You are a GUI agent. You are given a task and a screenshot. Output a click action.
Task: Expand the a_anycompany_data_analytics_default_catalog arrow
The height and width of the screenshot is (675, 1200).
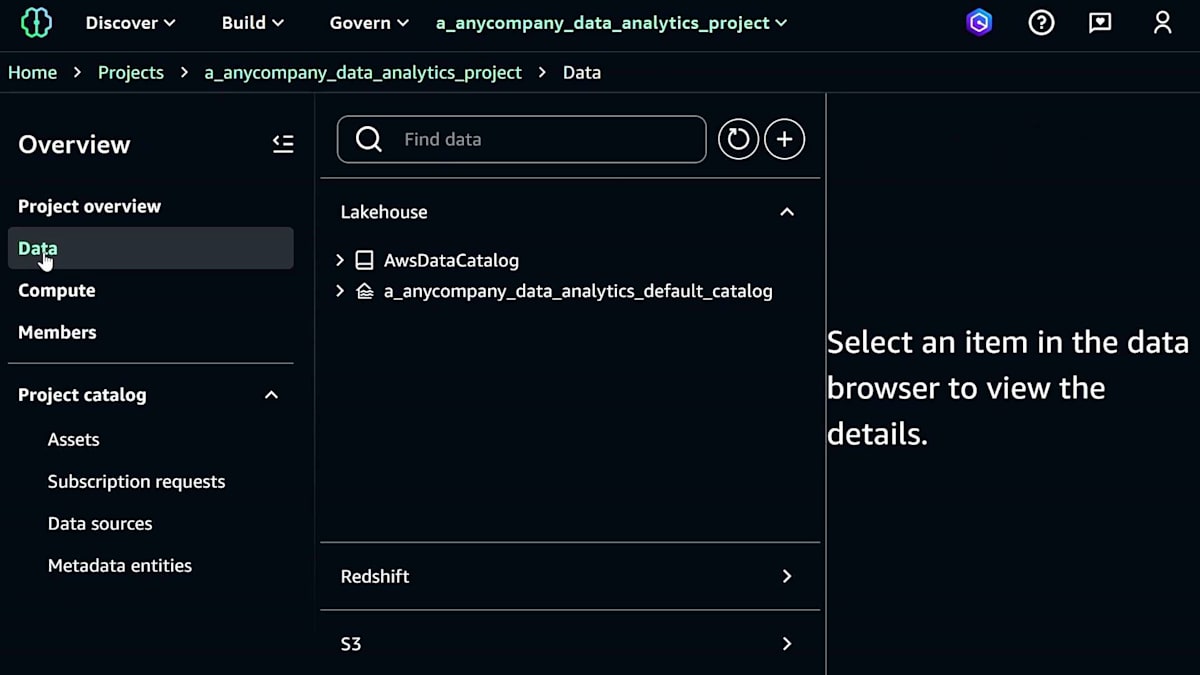point(340,291)
